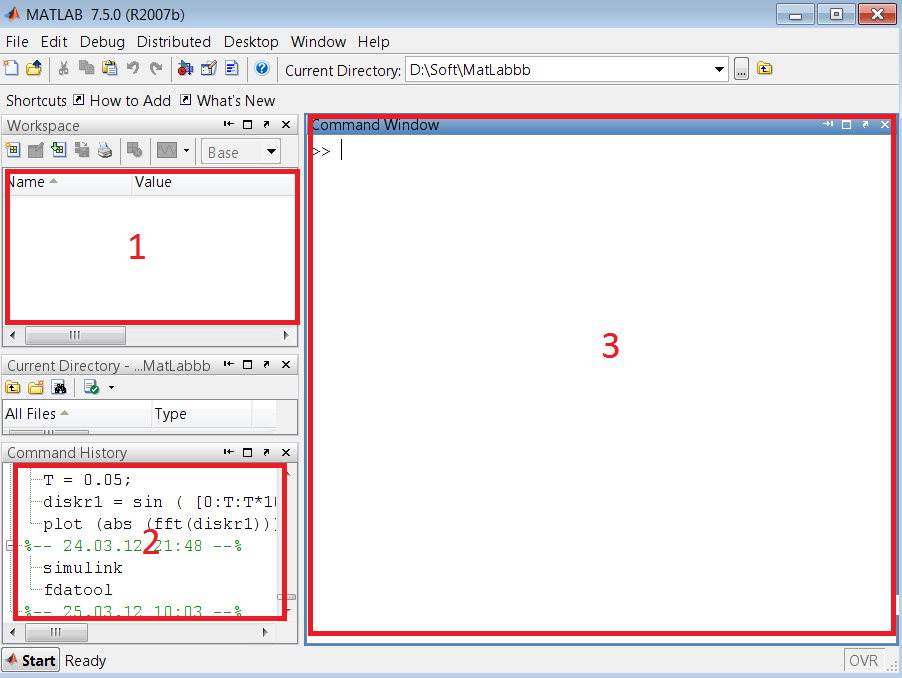Image resolution: width=902 pixels, height=678 pixels.
Task: Click the Workspace horizontal scrollbar thumb
Action: [75, 335]
